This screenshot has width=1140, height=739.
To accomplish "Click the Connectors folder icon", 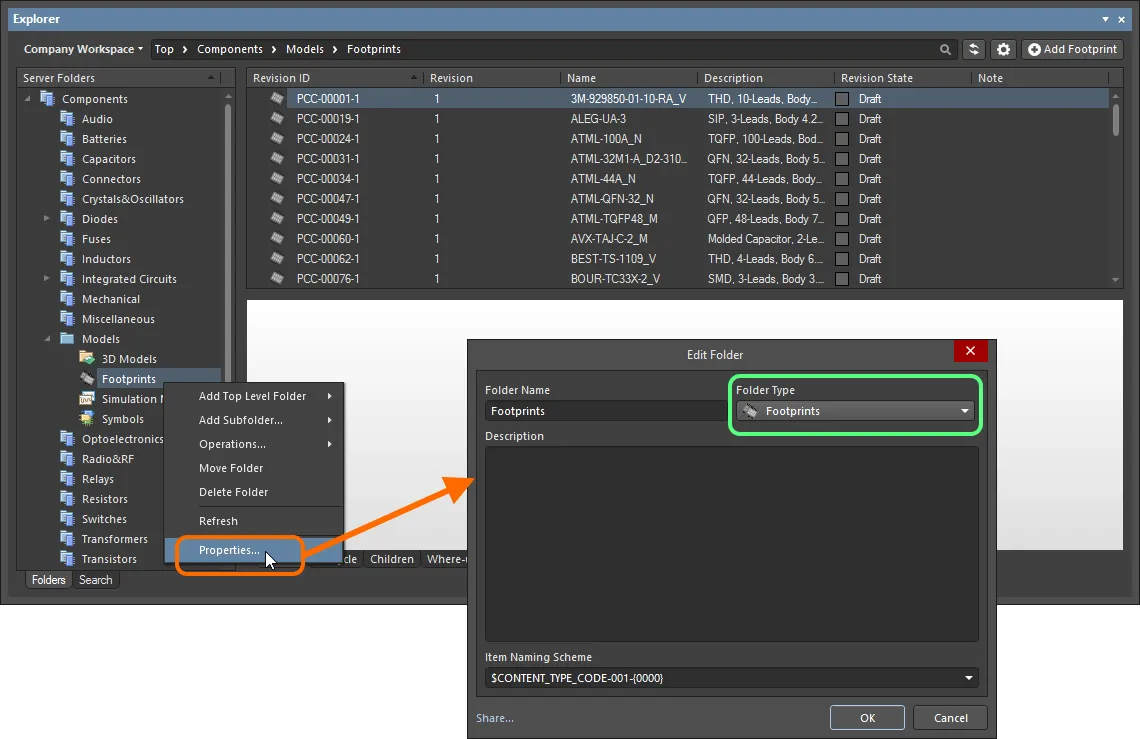I will pyautogui.click(x=67, y=179).
